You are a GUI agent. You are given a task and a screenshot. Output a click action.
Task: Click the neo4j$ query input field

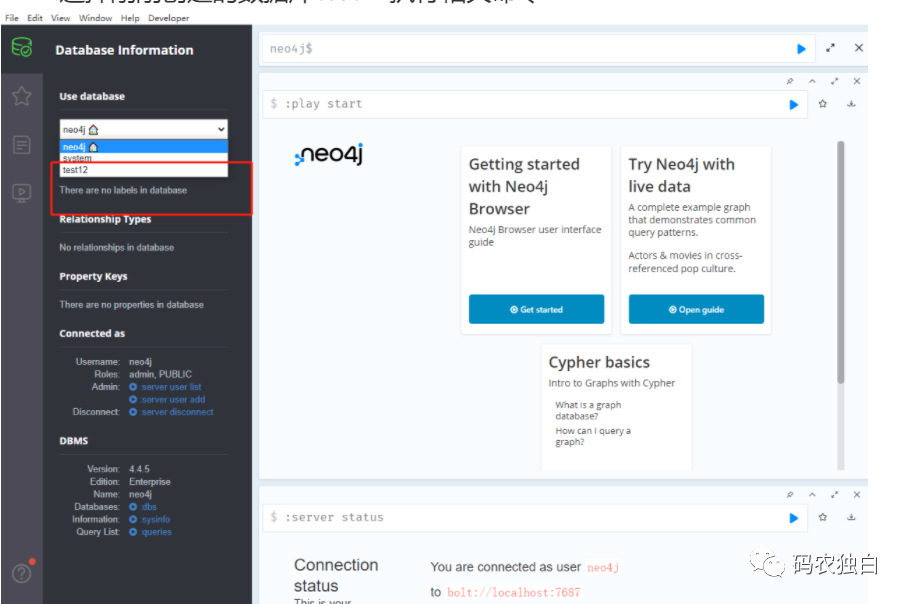(528, 49)
